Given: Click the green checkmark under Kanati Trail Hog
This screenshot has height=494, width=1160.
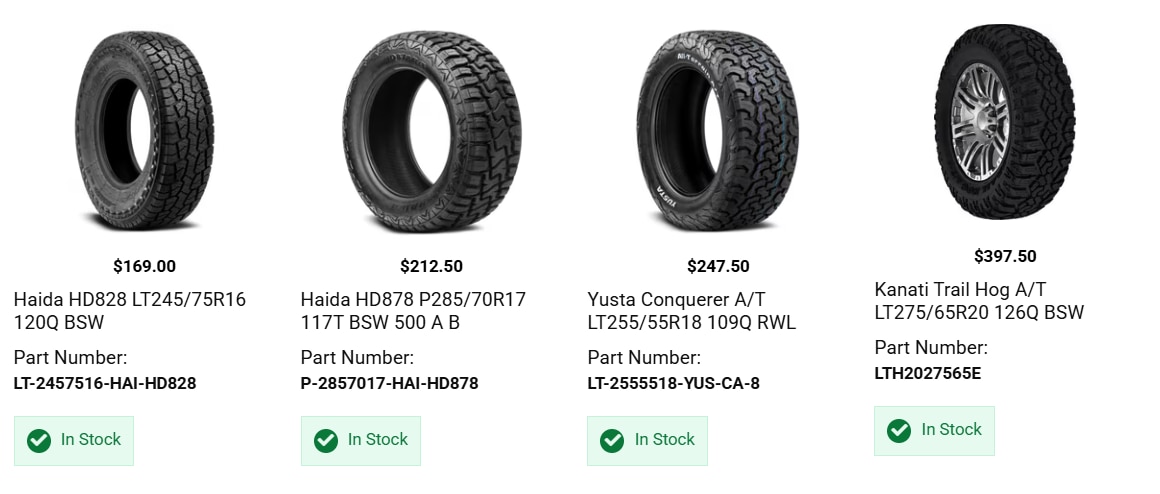Looking at the screenshot, I should [899, 430].
